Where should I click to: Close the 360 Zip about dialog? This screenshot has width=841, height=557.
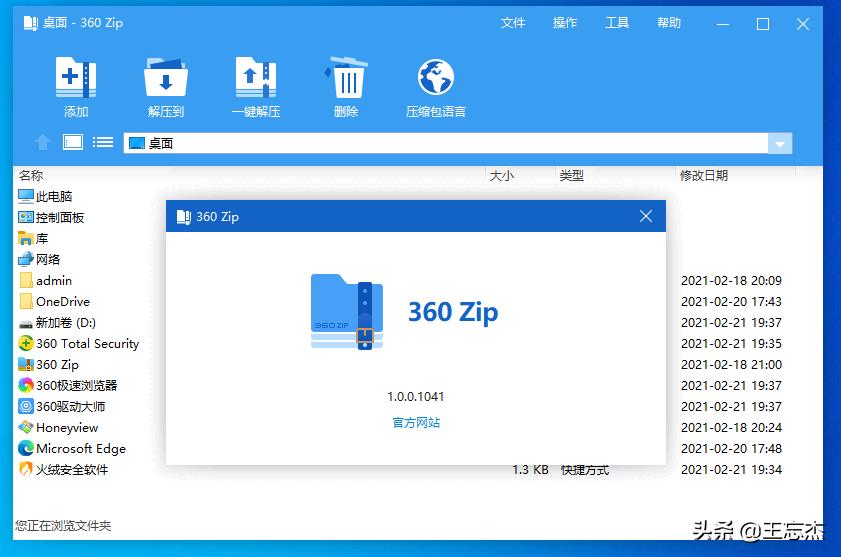point(646,216)
